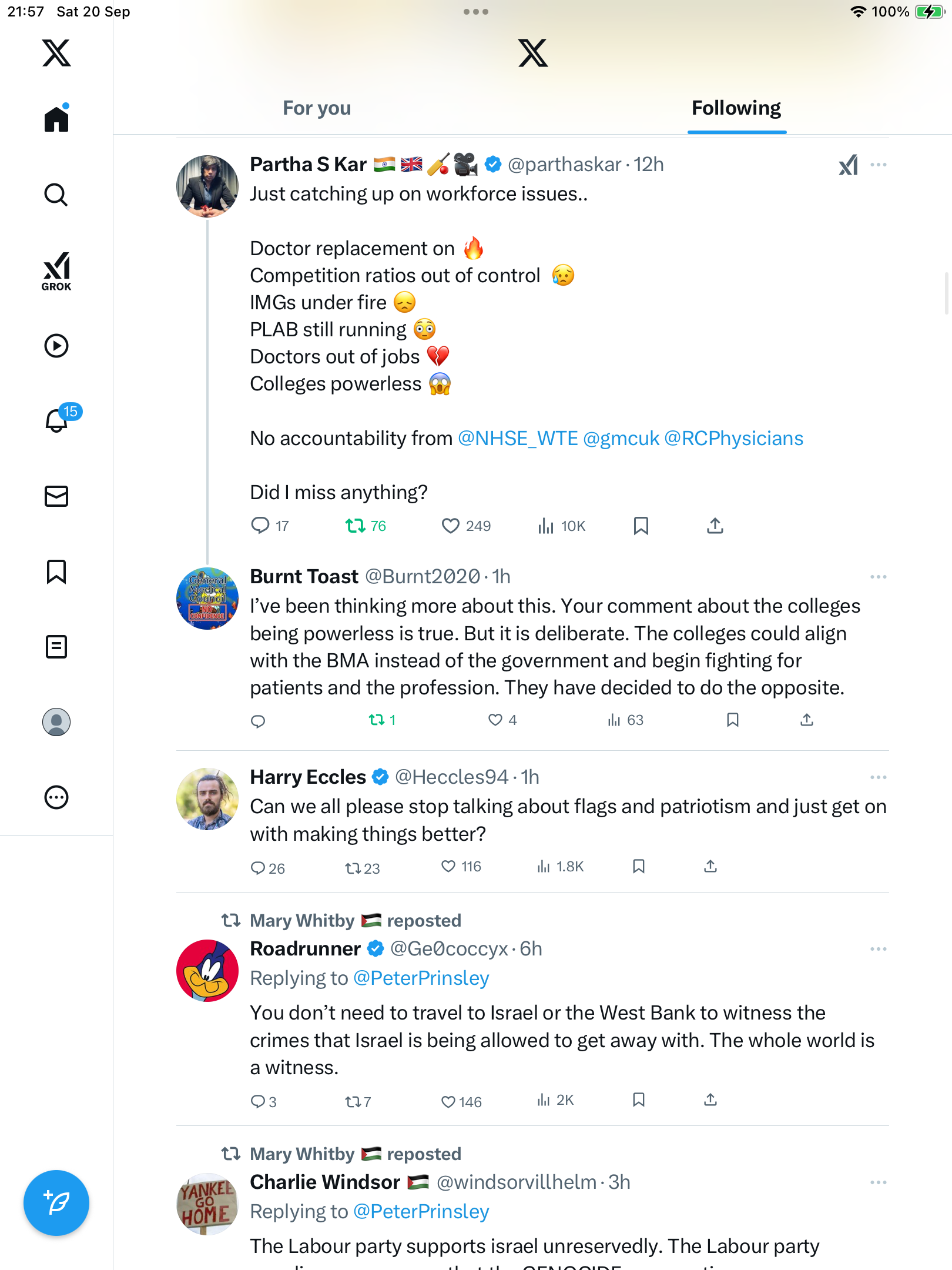
Task: Expand the sidebar More menu
Action: click(x=56, y=797)
